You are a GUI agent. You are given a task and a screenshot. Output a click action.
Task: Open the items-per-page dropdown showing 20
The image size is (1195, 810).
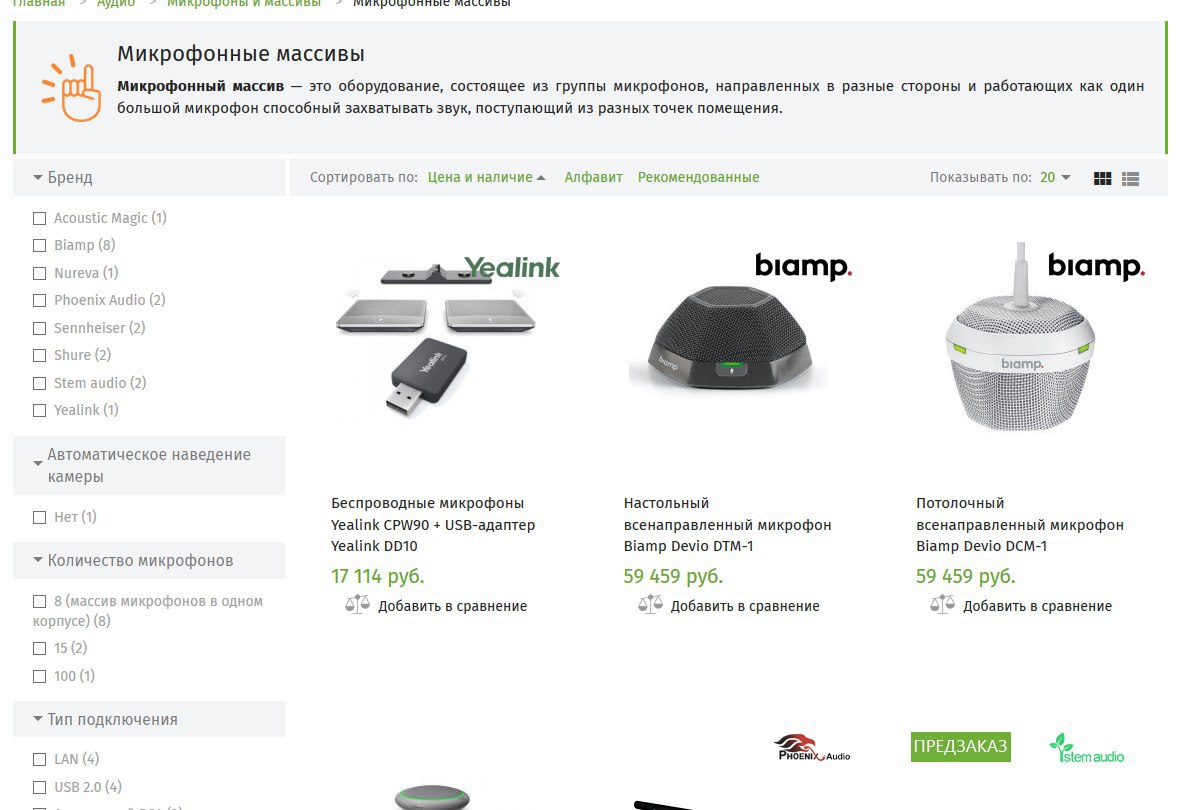[1056, 178]
